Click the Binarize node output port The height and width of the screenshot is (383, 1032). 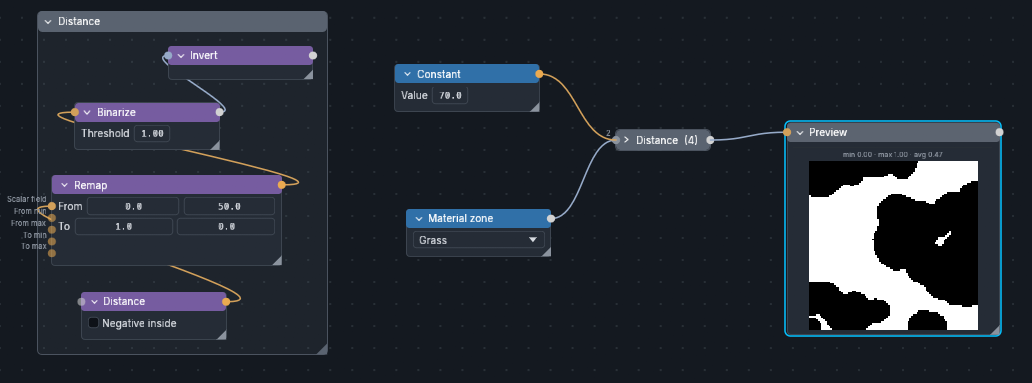220,112
